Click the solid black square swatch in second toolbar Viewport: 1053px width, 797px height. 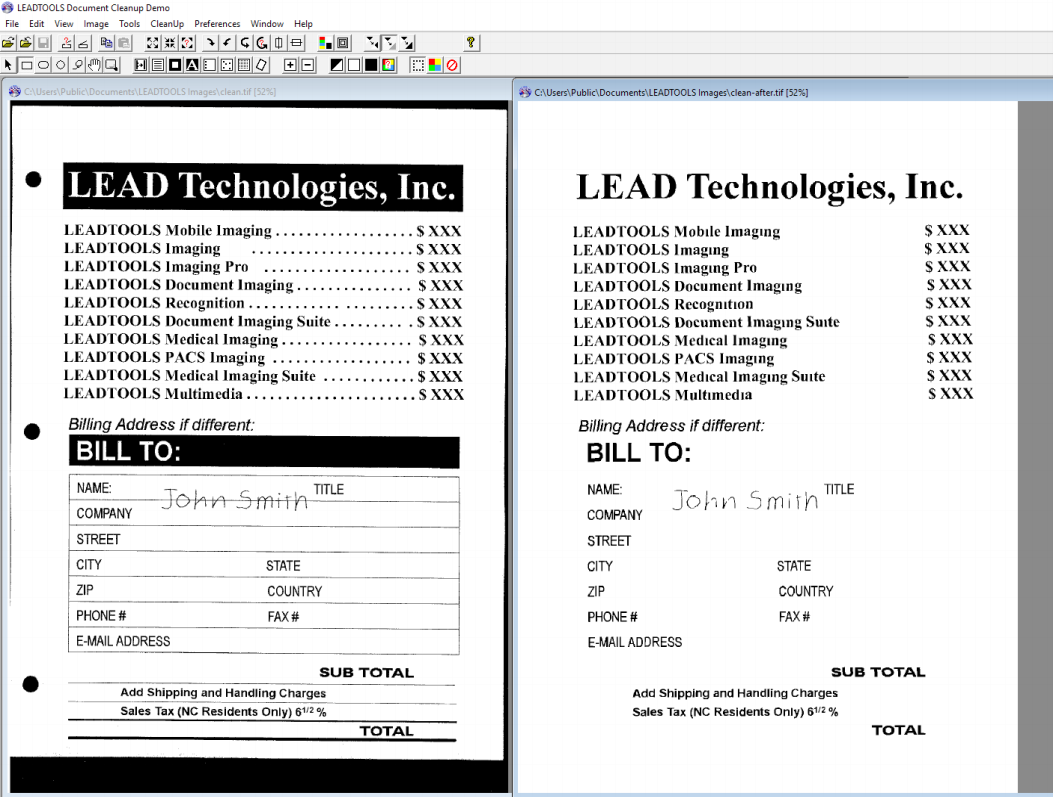click(371, 65)
